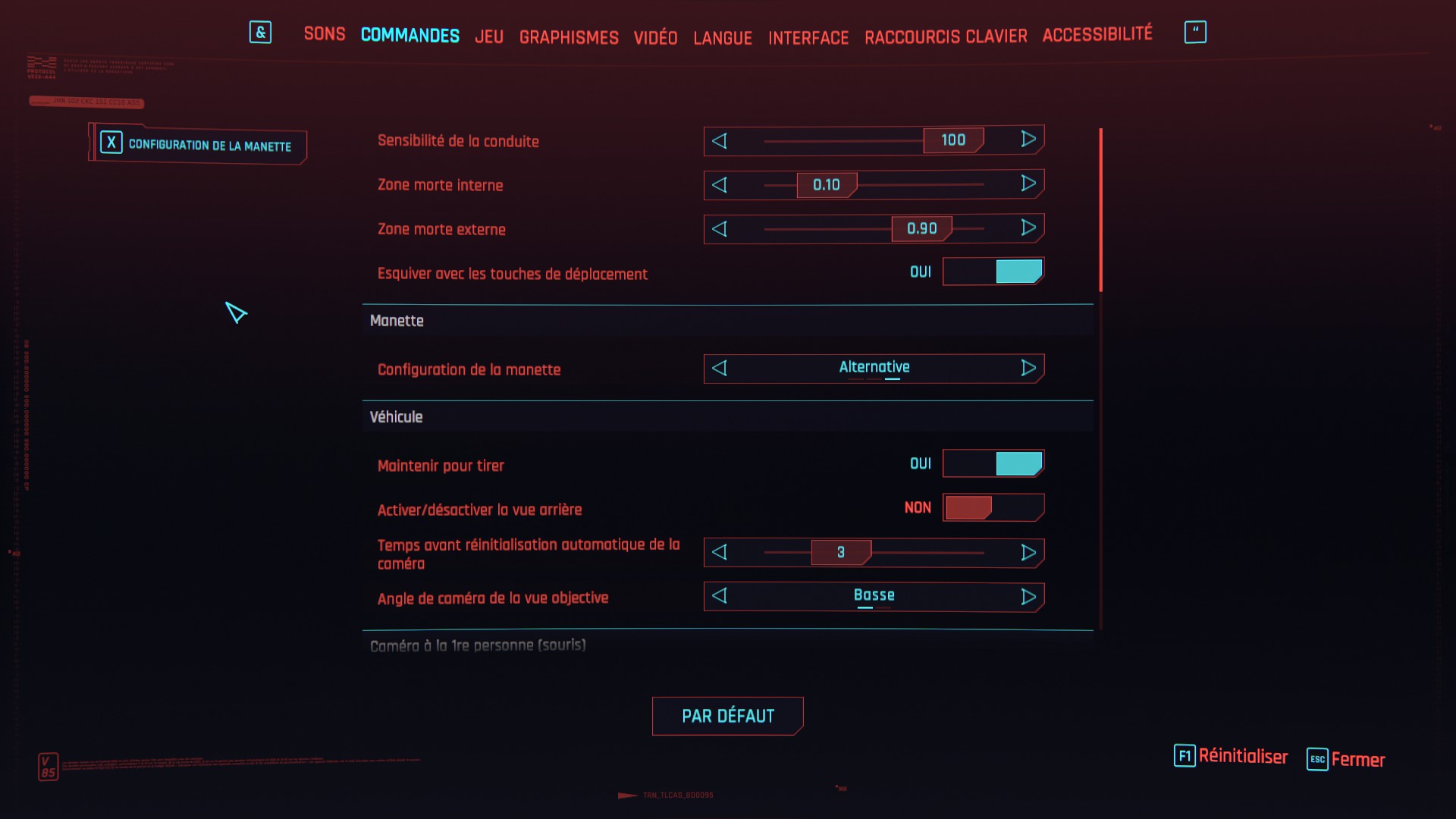Image resolution: width=1456 pixels, height=819 pixels.
Task: Click the Sensibilité de la conduite slider handle
Action: (953, 140)
